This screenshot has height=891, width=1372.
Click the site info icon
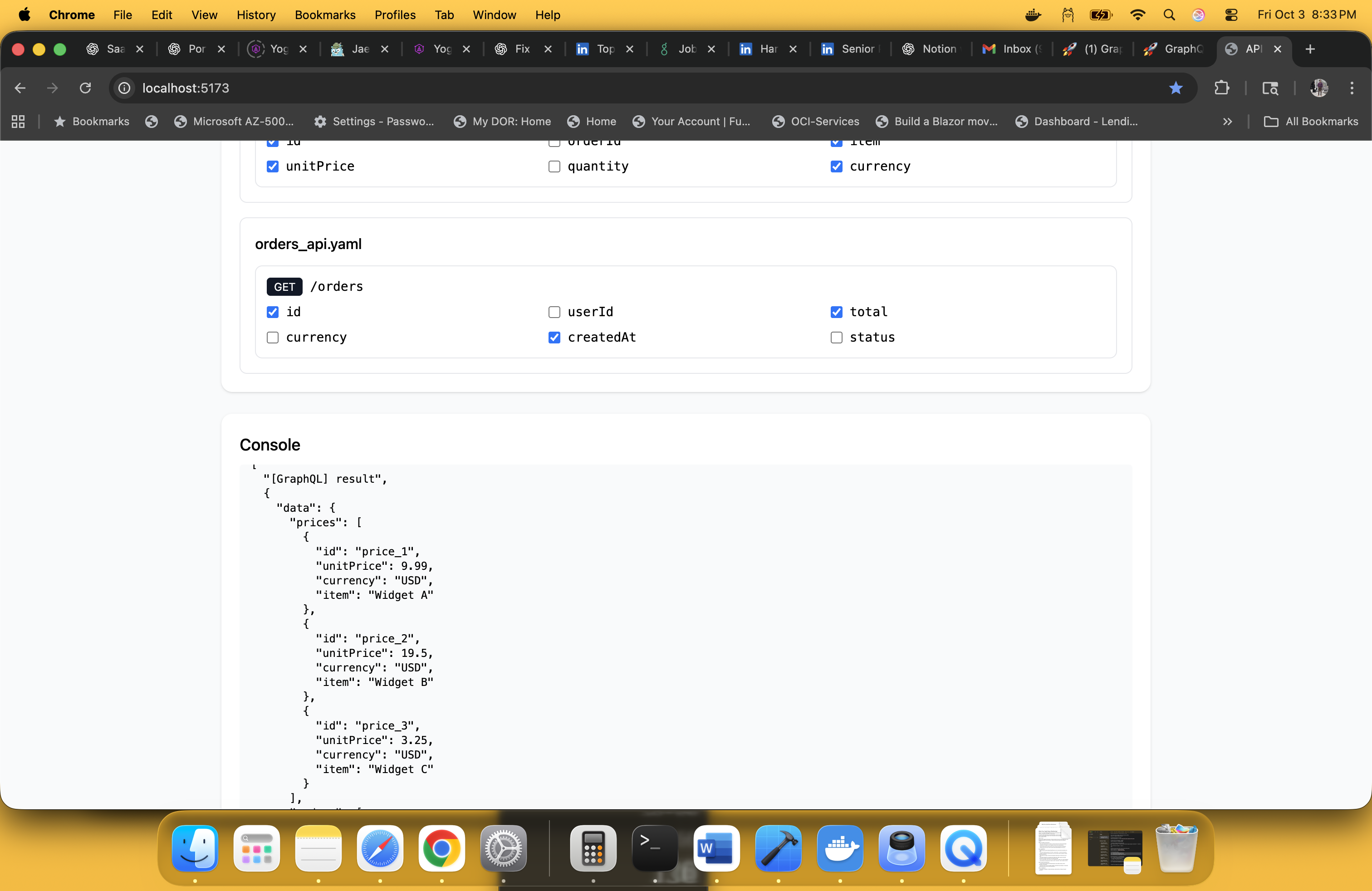click(124, 88)
